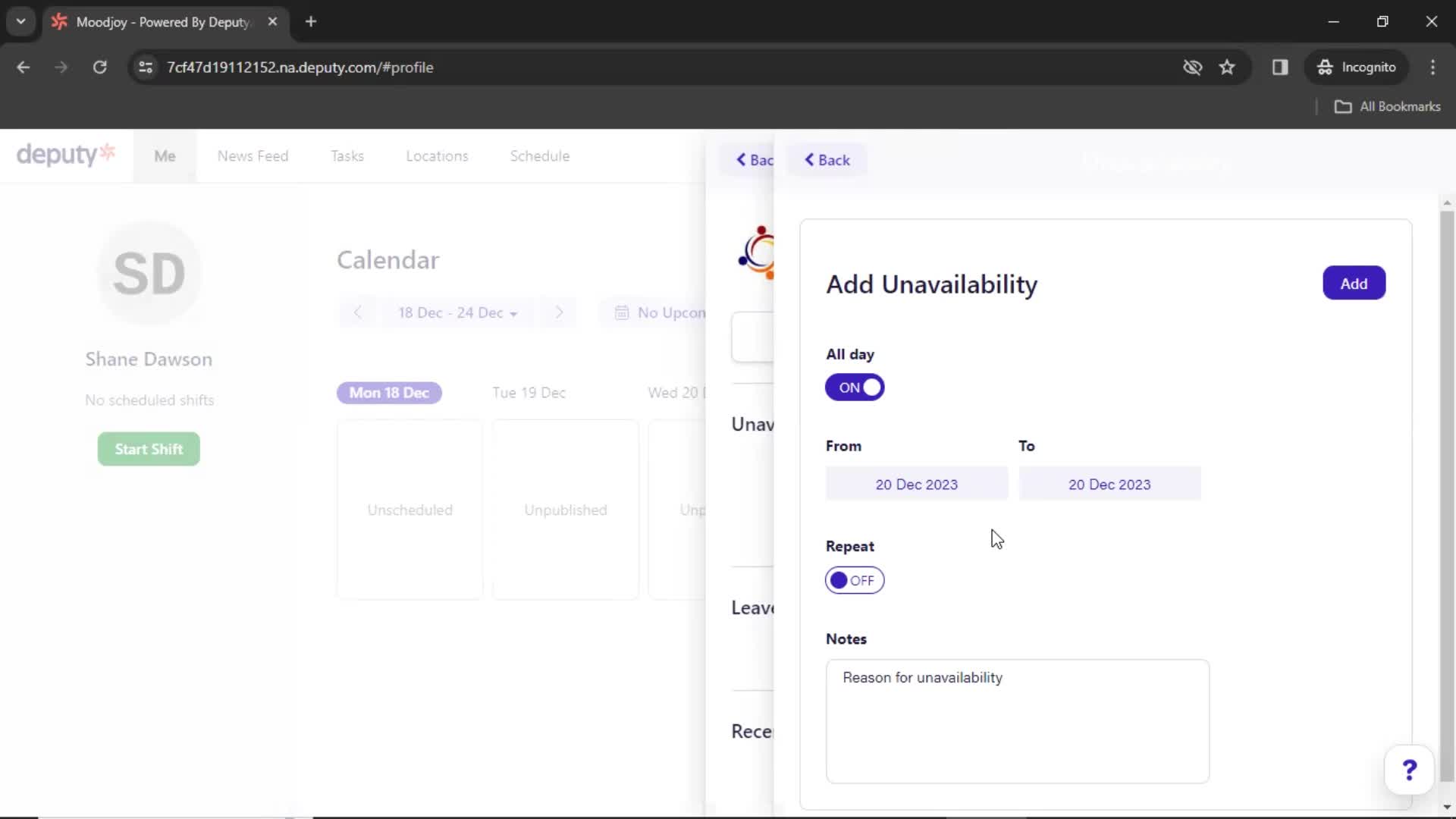Click the Schedule tab icon
The width and height of the screenshot is (1456, 819).
540,156
